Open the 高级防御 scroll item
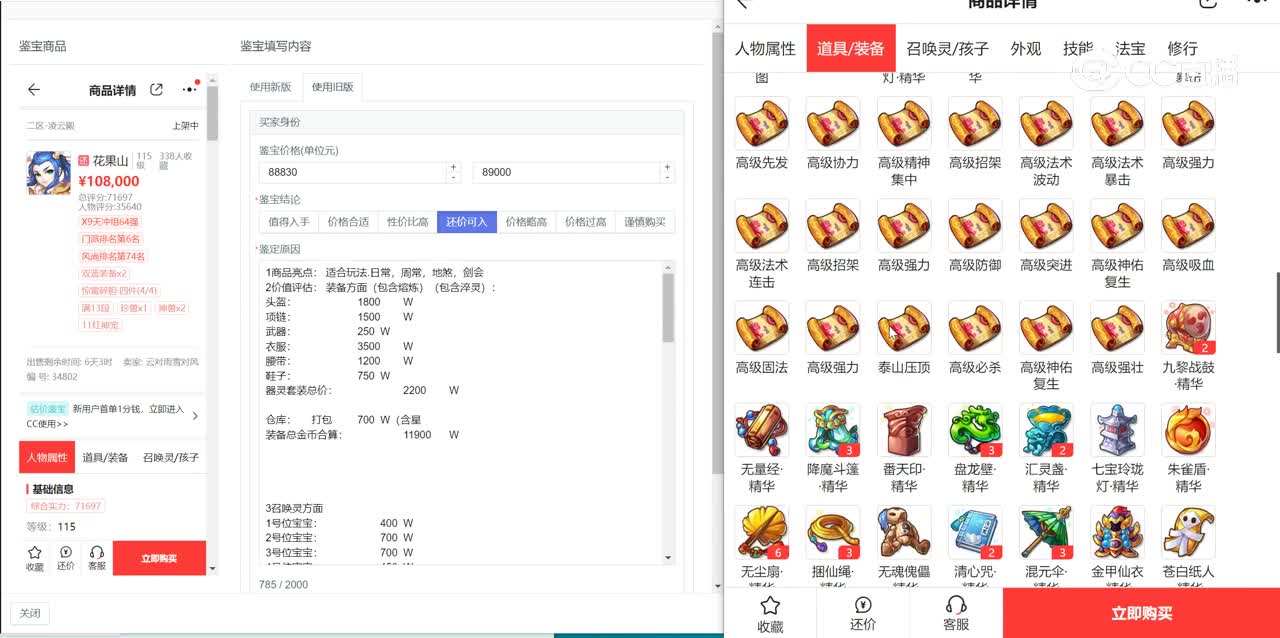This screenshot has height=638, width=1280. tap(975, 226)
